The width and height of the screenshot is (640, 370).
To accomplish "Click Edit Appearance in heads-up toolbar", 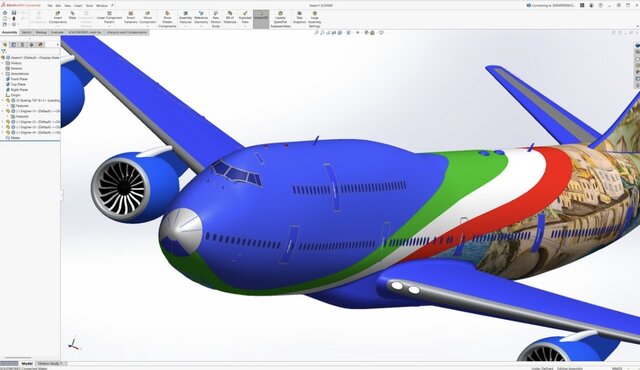I will (x=366, y=33).
